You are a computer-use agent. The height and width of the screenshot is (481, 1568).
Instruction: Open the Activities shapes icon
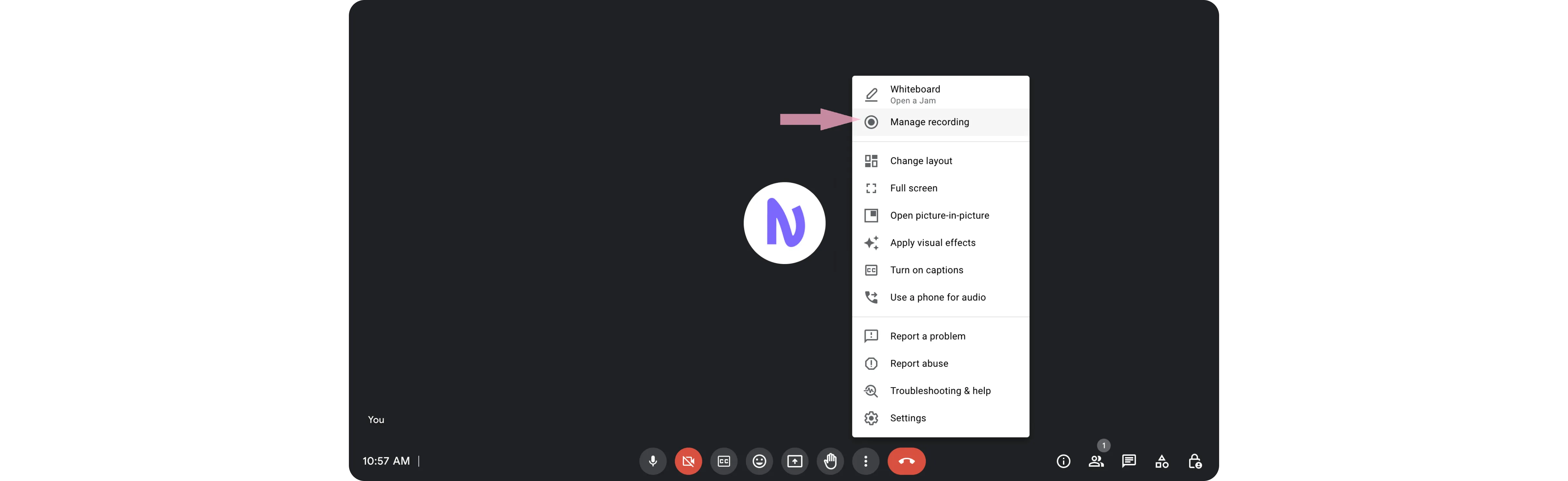(x=1161, y=461)
